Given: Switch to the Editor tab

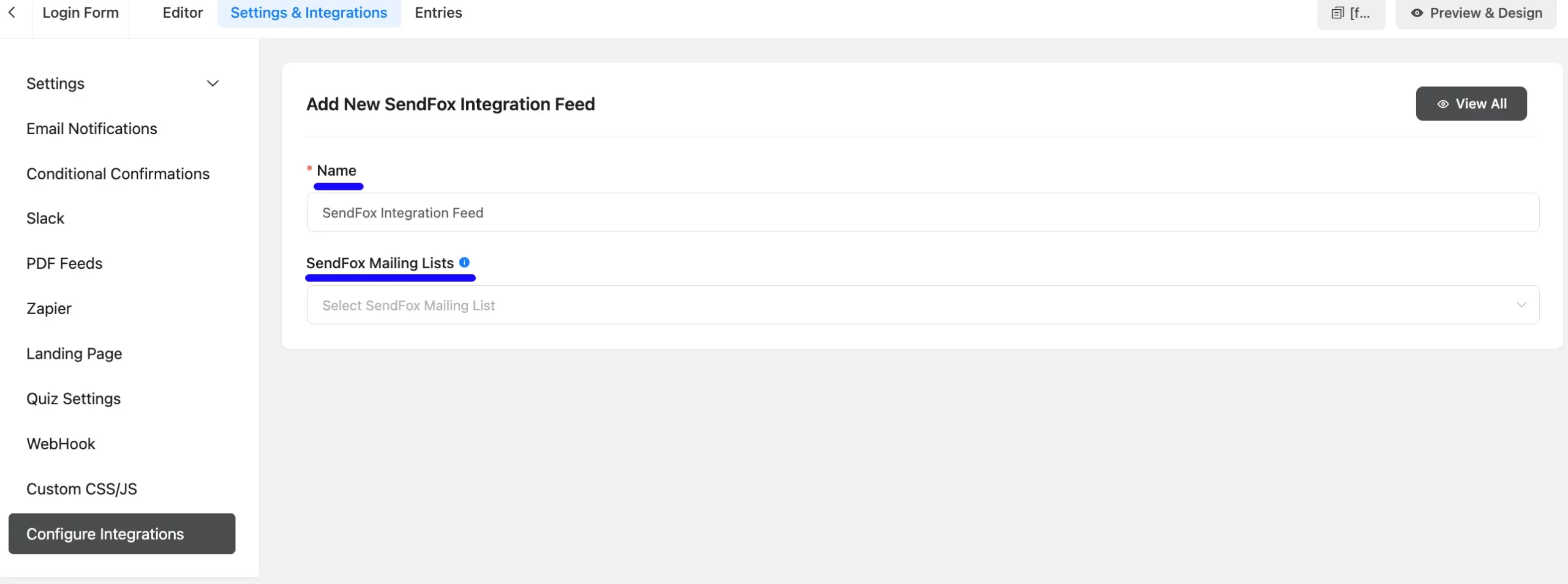Looking at the screenshot, I should pos(182,12).
